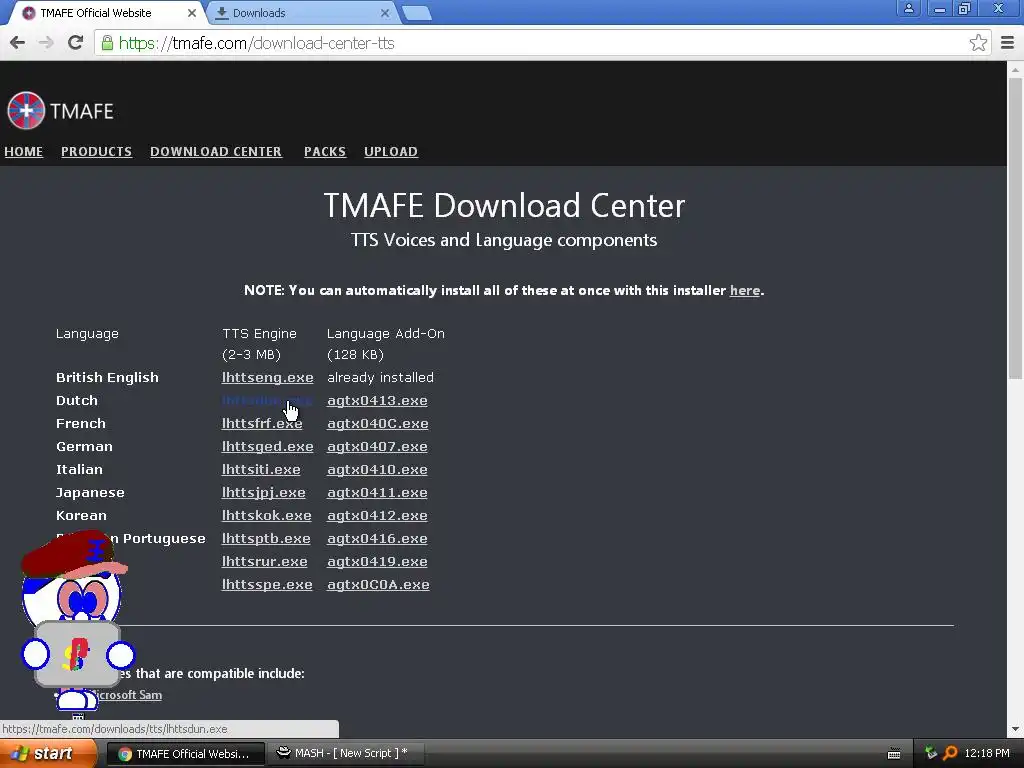Click scrollbar down arrow
The image size is (1024, 768).
(x=1015, y=729)
